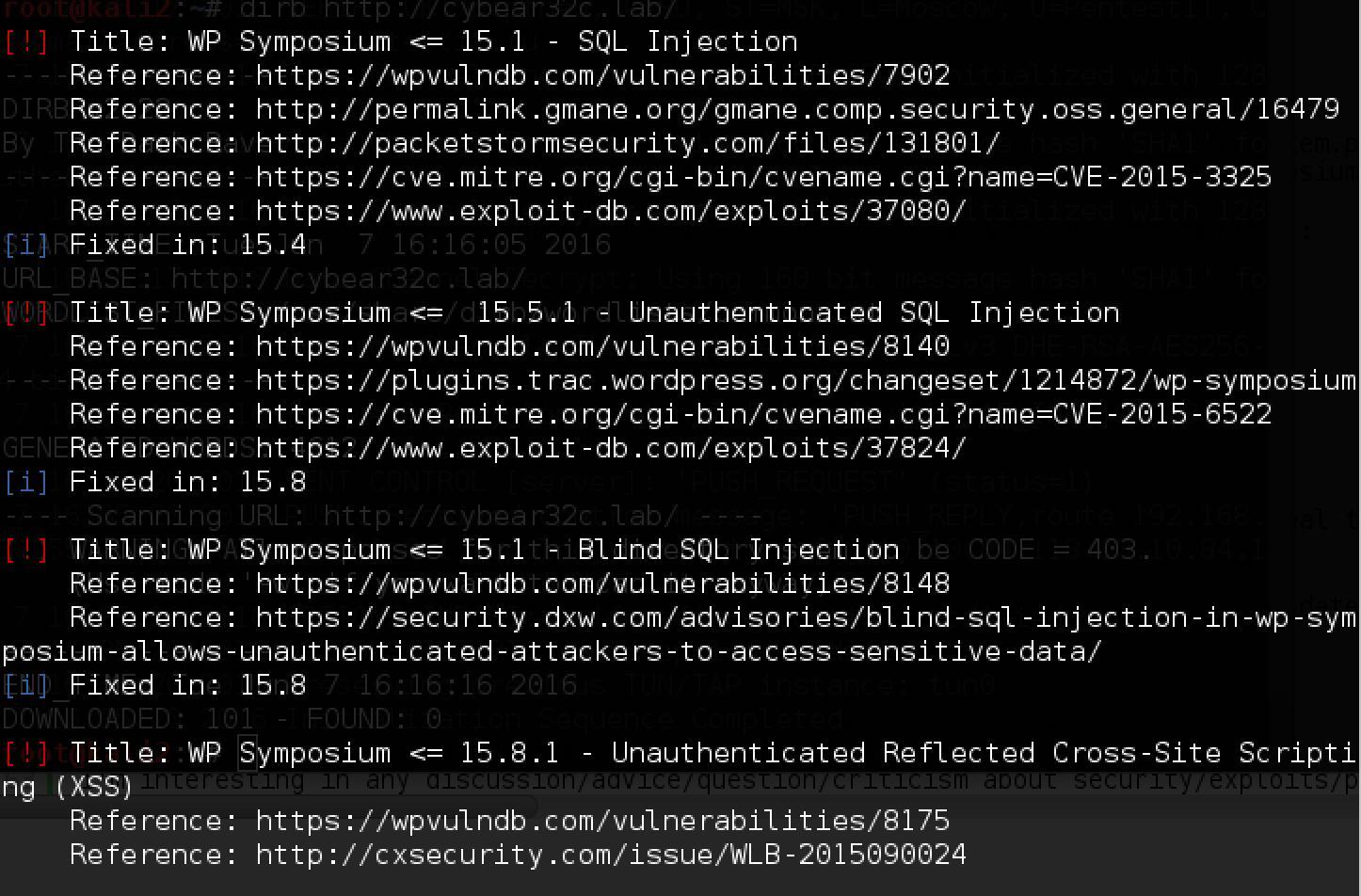Open the permalink.gmane.org oss.general/16479 link

(x=797, y=109)
